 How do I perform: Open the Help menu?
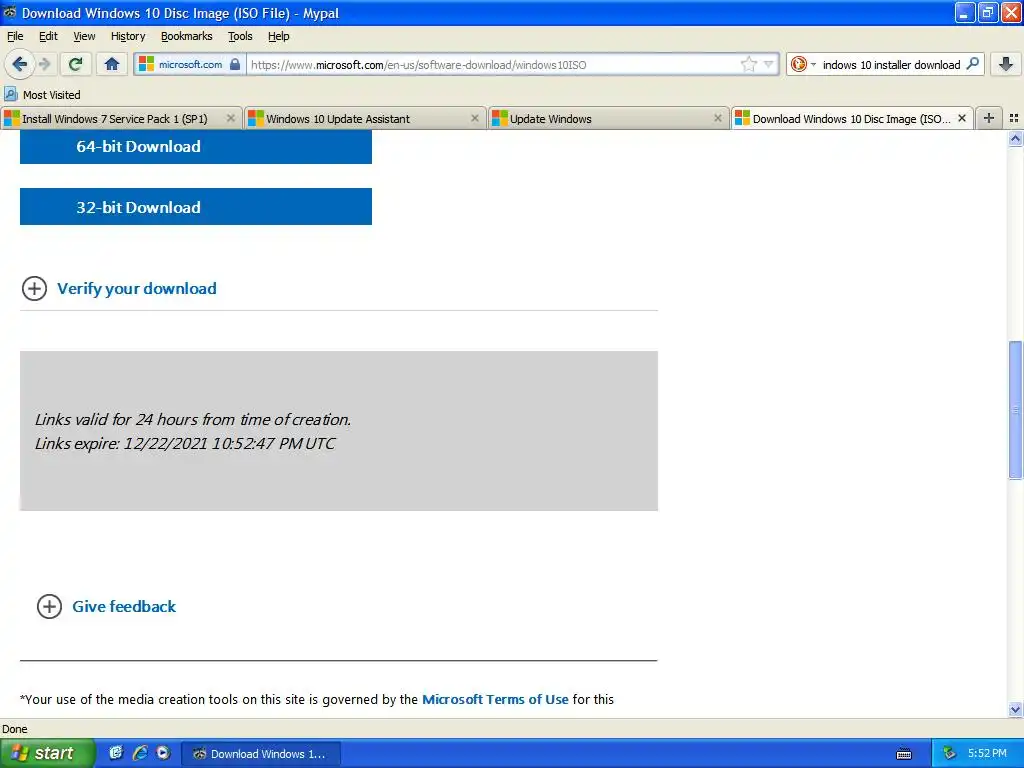tap(279, 36)
